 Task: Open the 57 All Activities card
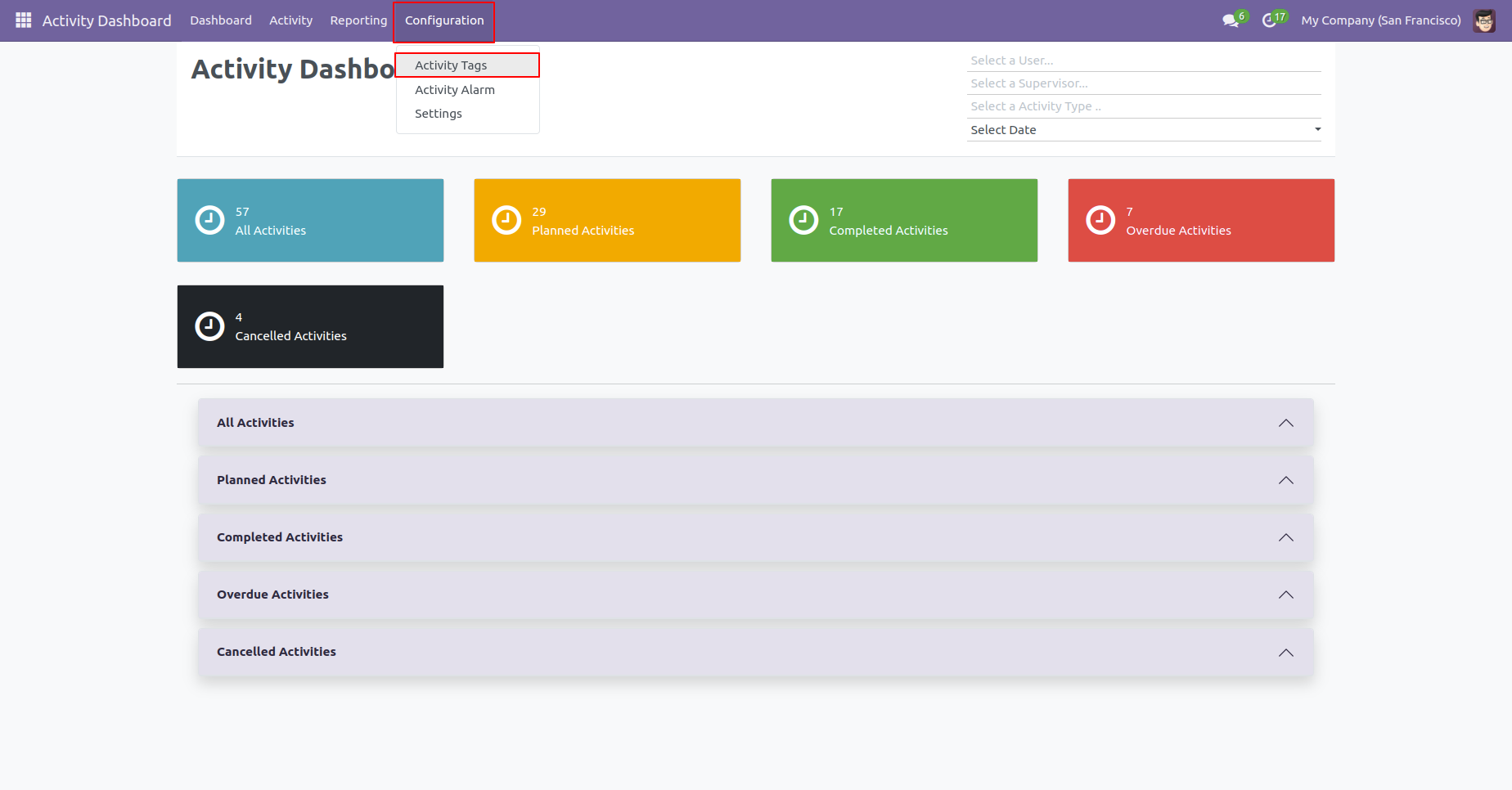click(310, 221)
